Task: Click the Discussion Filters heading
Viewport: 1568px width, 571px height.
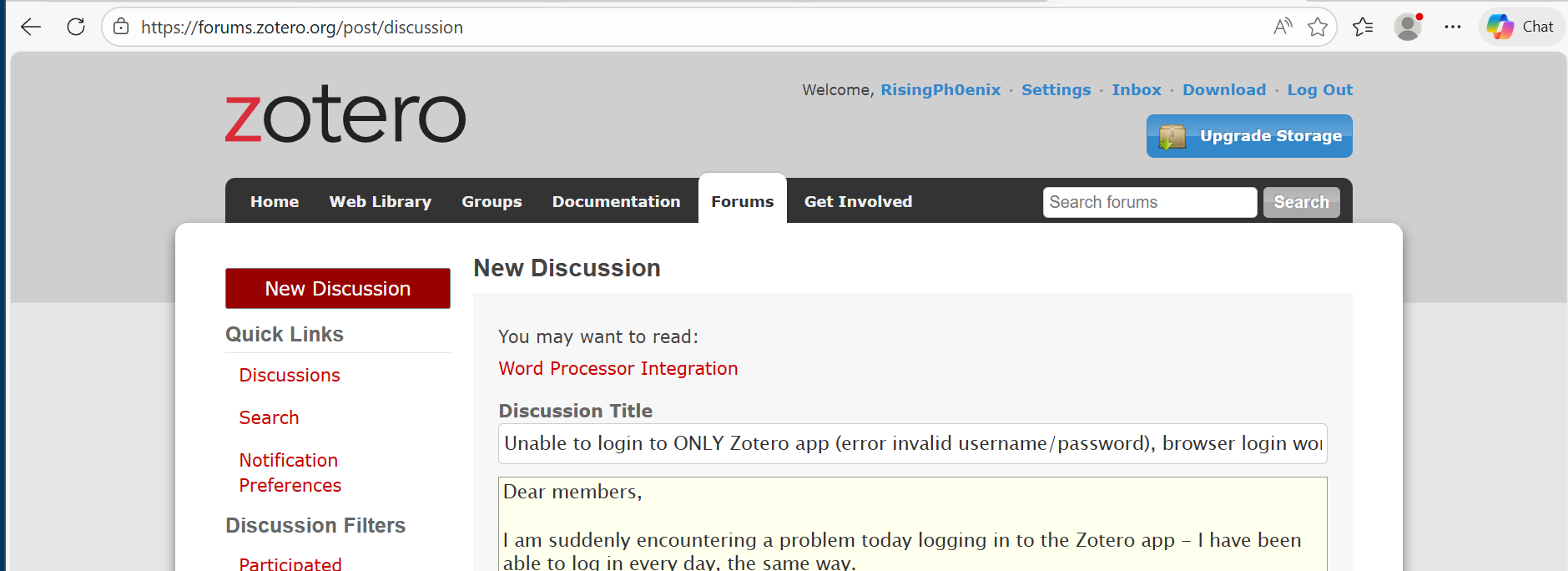Action: (315, 525)
